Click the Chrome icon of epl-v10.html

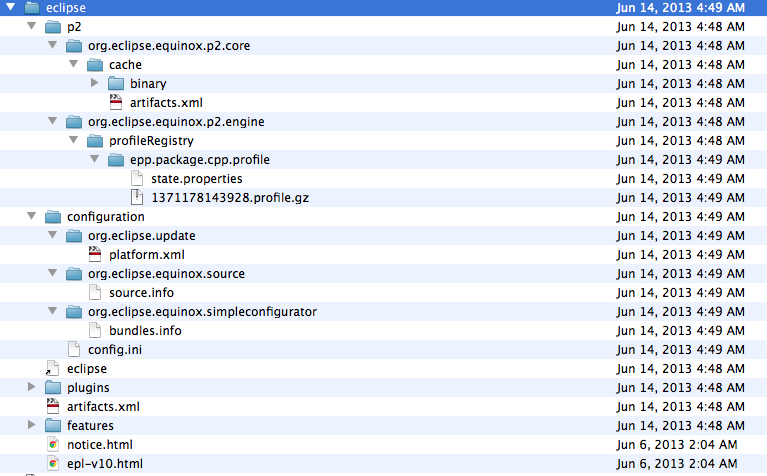(53, 463)
